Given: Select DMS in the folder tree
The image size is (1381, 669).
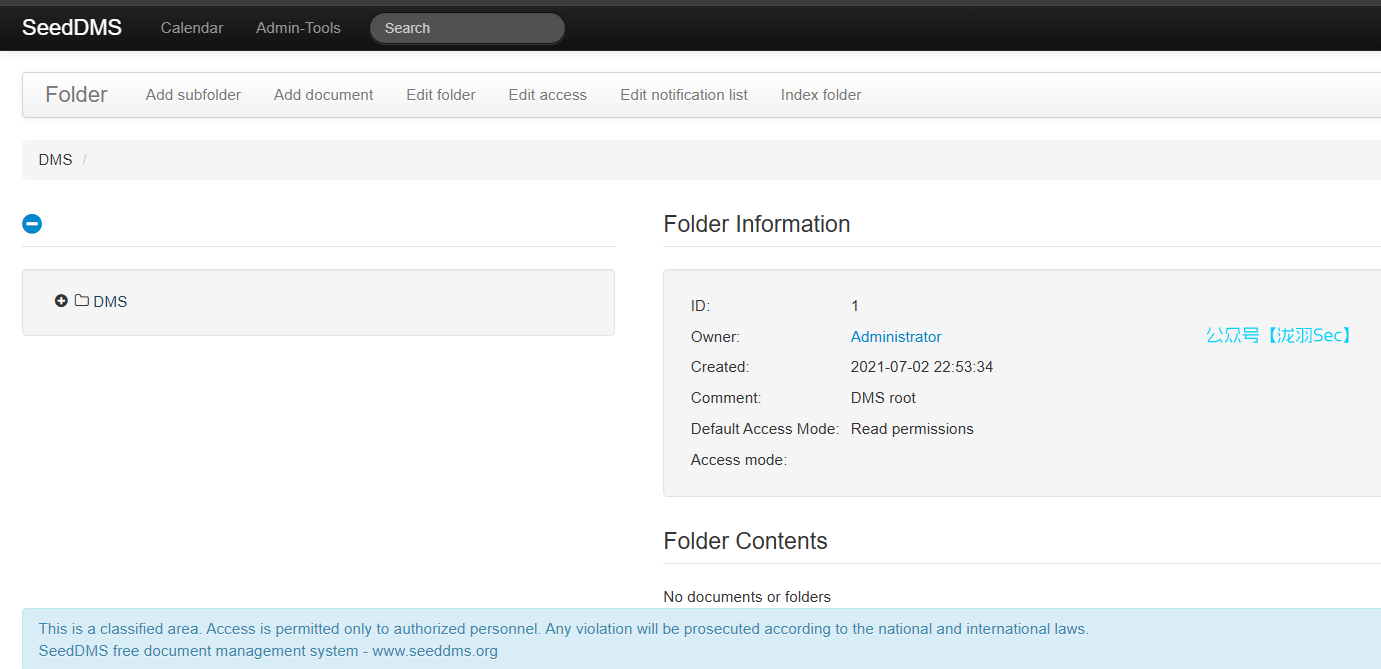Looking at the screenshot, I should [x=110, y=302].
